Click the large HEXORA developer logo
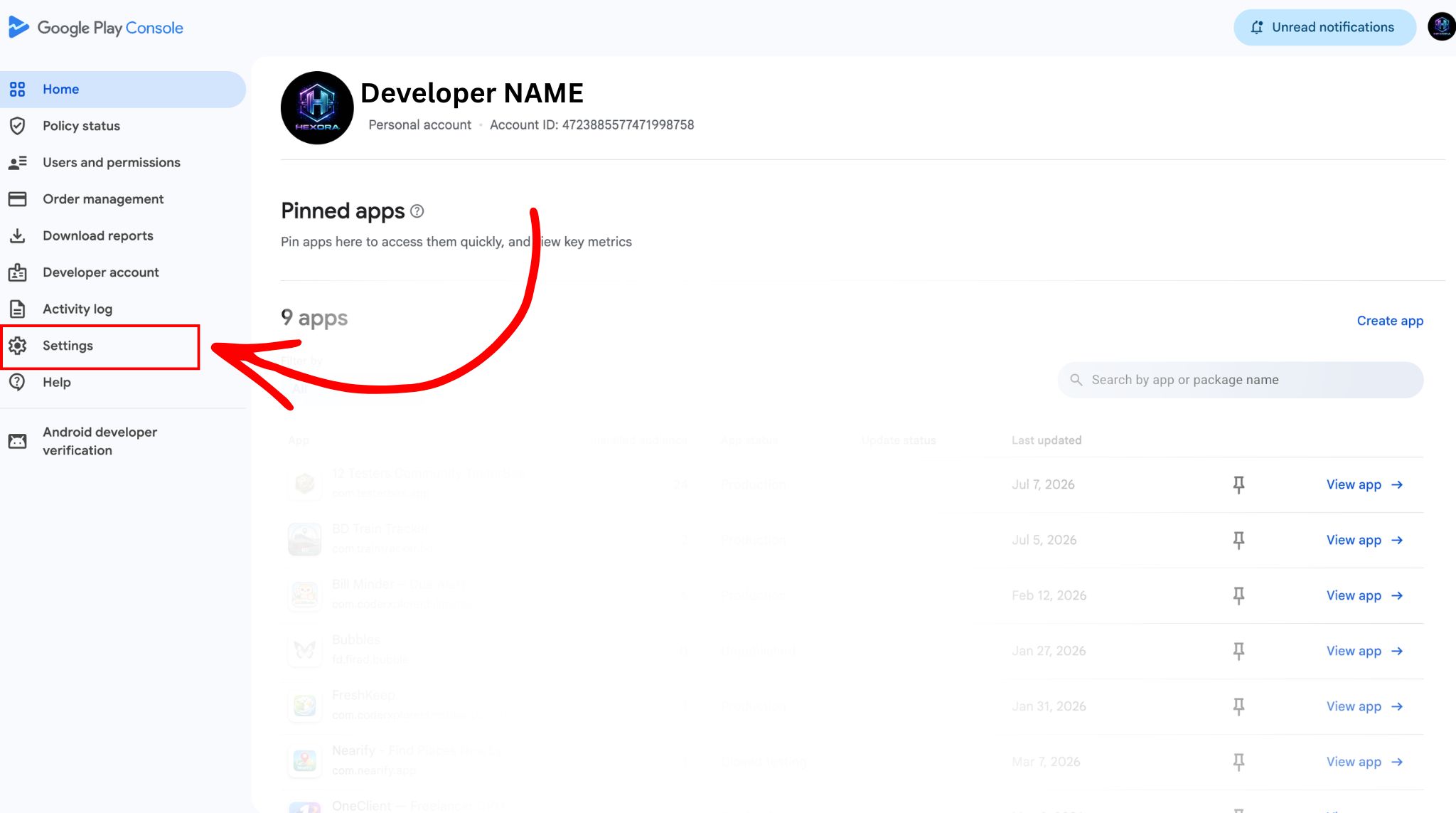 (317, 107)
